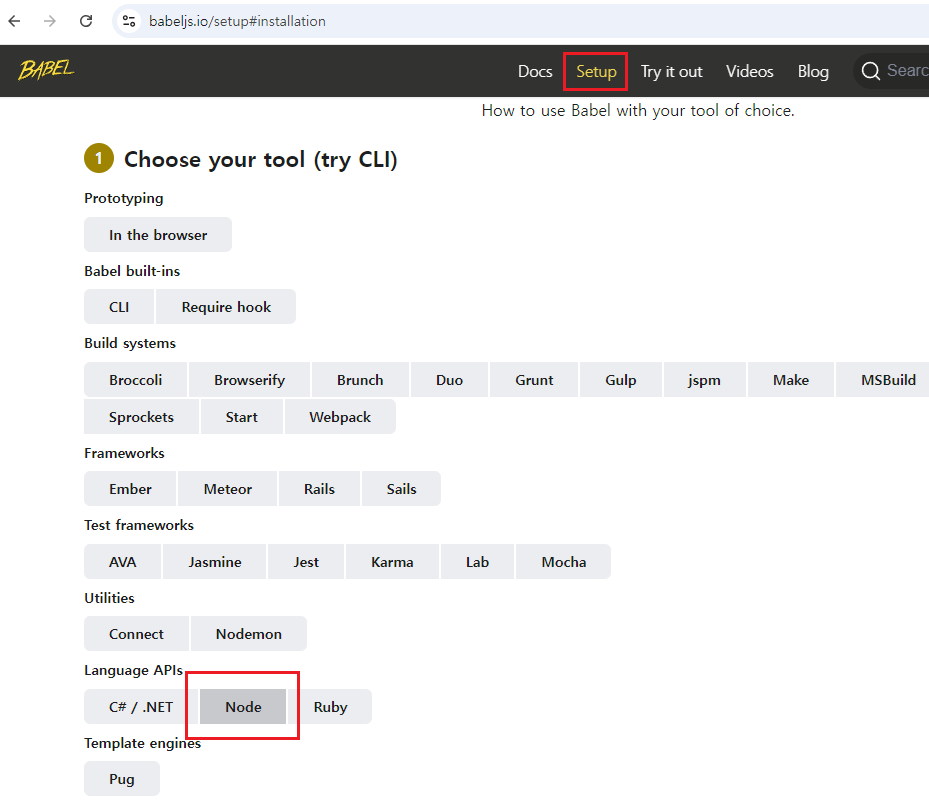
Task: Choose the C# / .NET language API
Action: [x=140, y=707]
